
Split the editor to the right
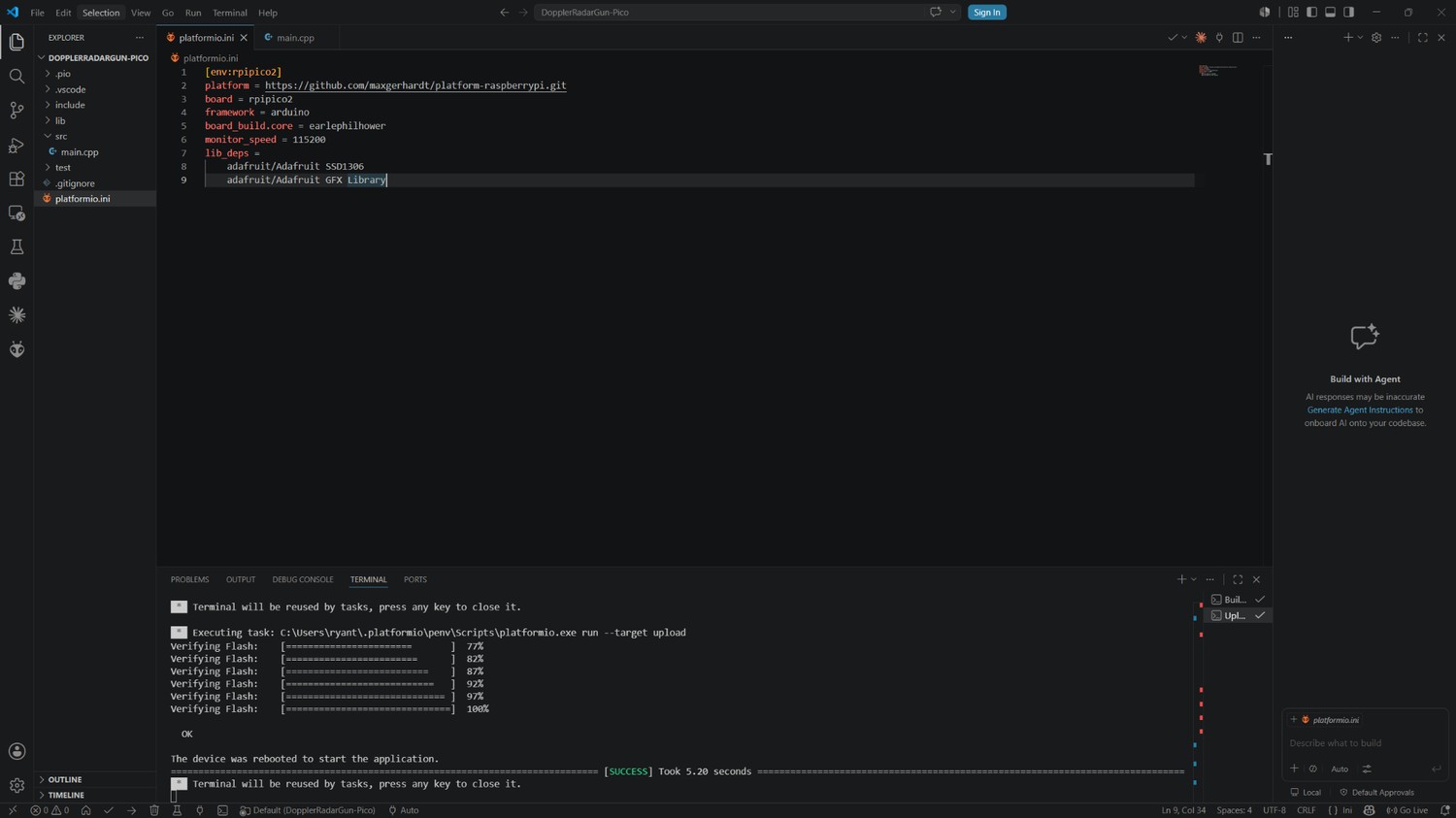point(1238,38)
